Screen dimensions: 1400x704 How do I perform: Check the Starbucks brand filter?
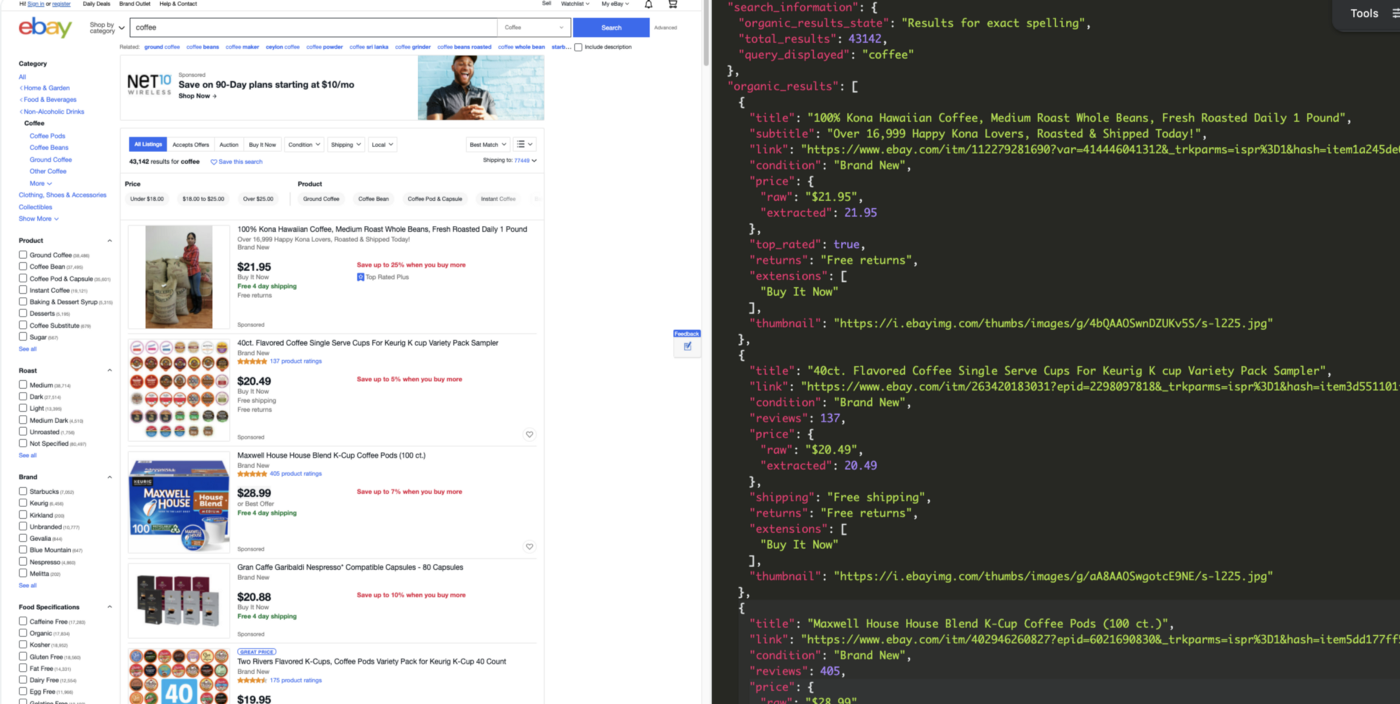(23, 492)
